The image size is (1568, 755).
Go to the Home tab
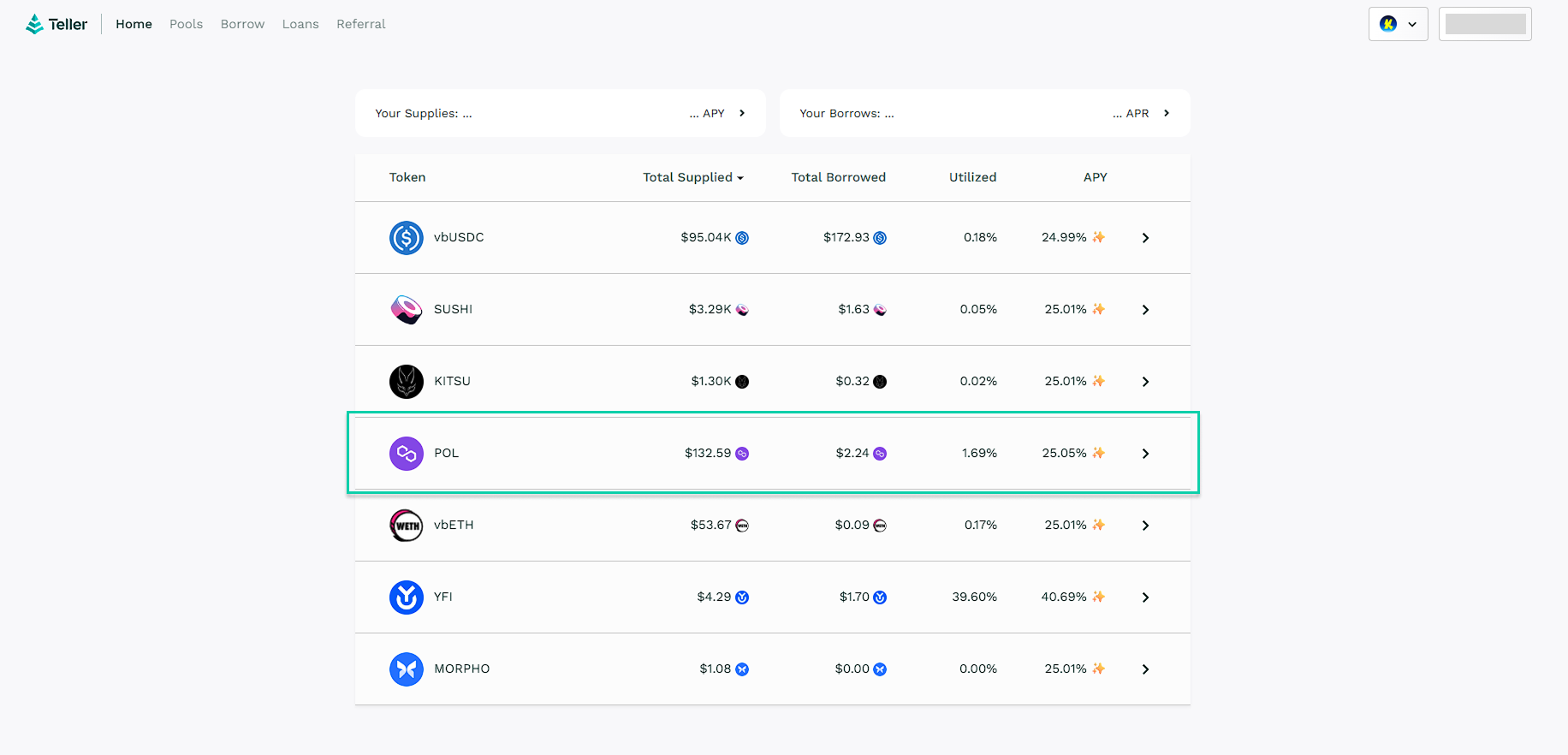click(x=134, y=24)
